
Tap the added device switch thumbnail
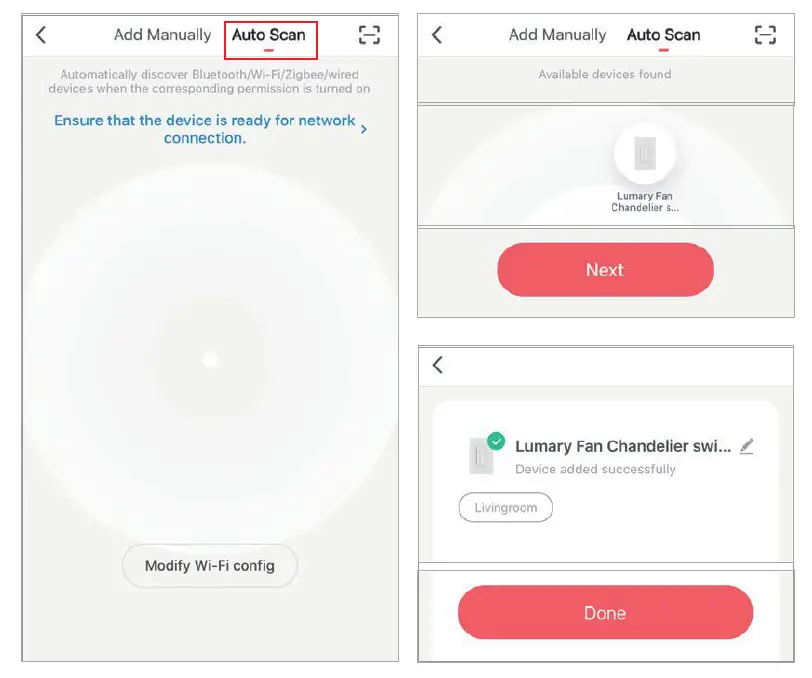pyautogui.click(x=481, y=456)
